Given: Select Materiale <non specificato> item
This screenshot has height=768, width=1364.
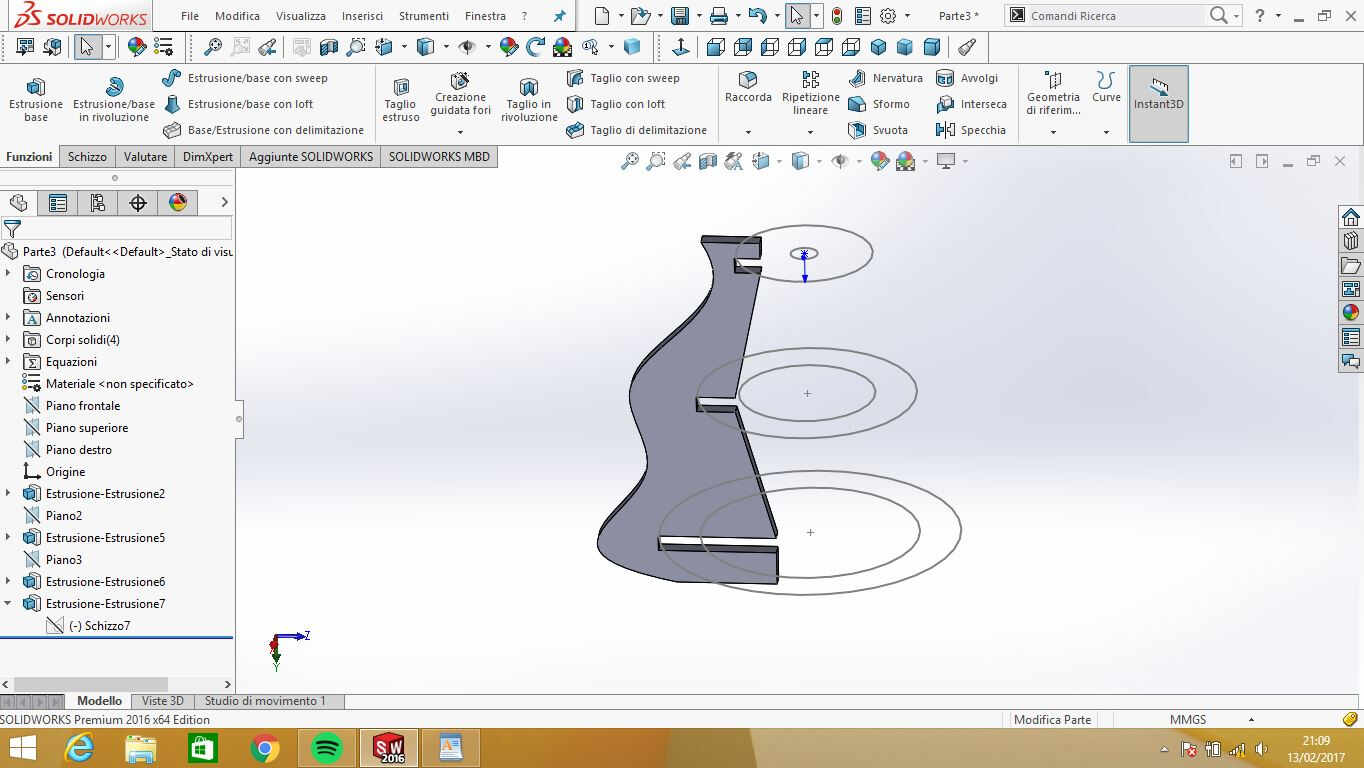Looking at the screenshot, I should [x=120, y=383].
